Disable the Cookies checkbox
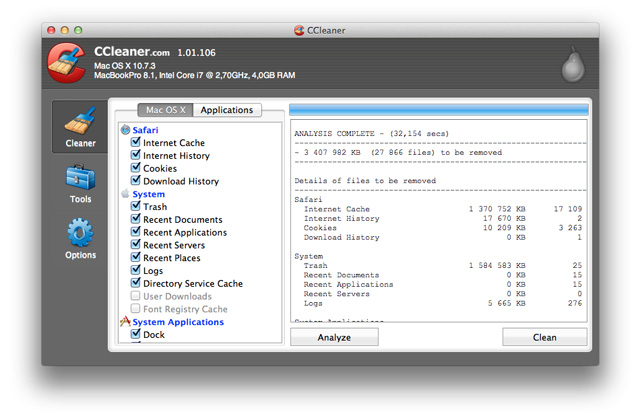640x420 pixels. (x=136, y=169)
